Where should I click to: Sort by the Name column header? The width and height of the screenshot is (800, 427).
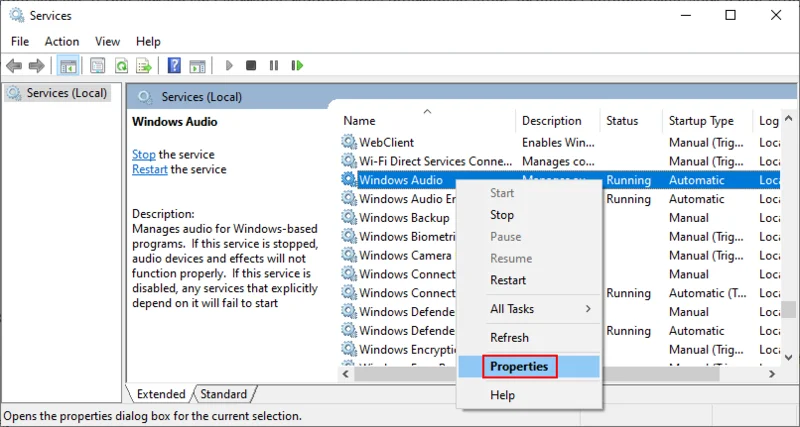pyautogui.click(x=428, y=121)
